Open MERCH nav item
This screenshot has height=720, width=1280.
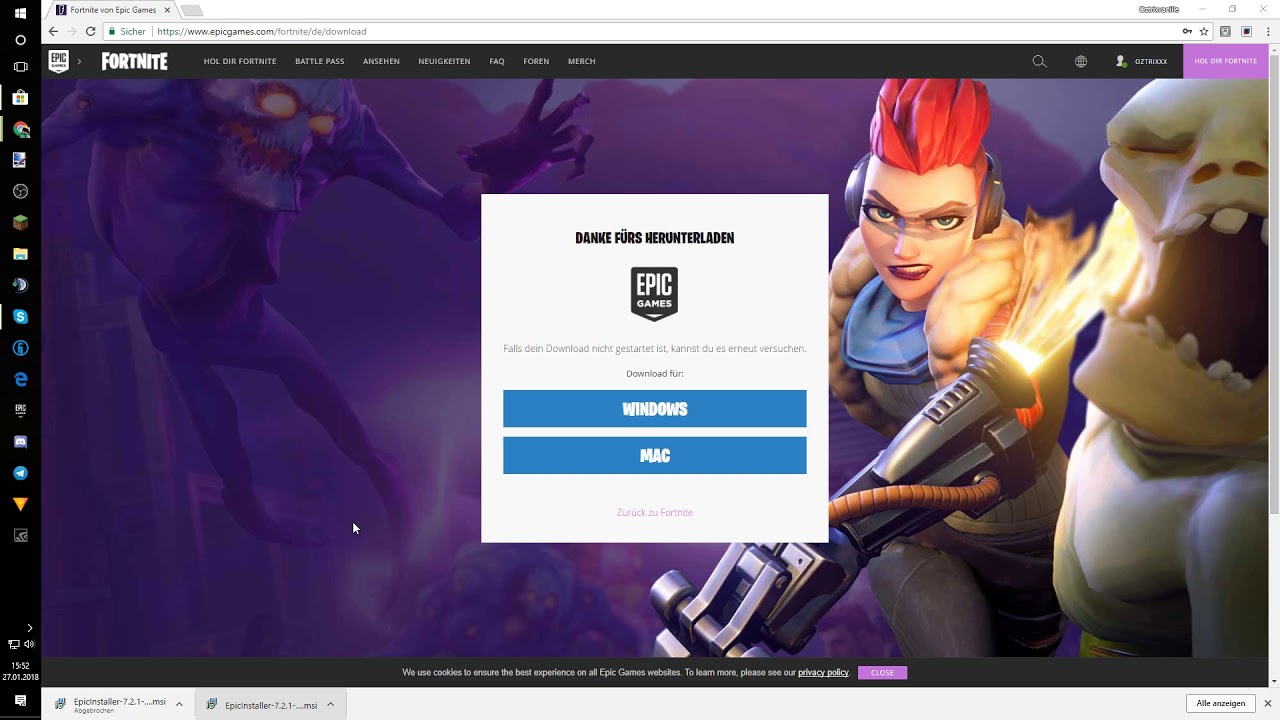581,61
